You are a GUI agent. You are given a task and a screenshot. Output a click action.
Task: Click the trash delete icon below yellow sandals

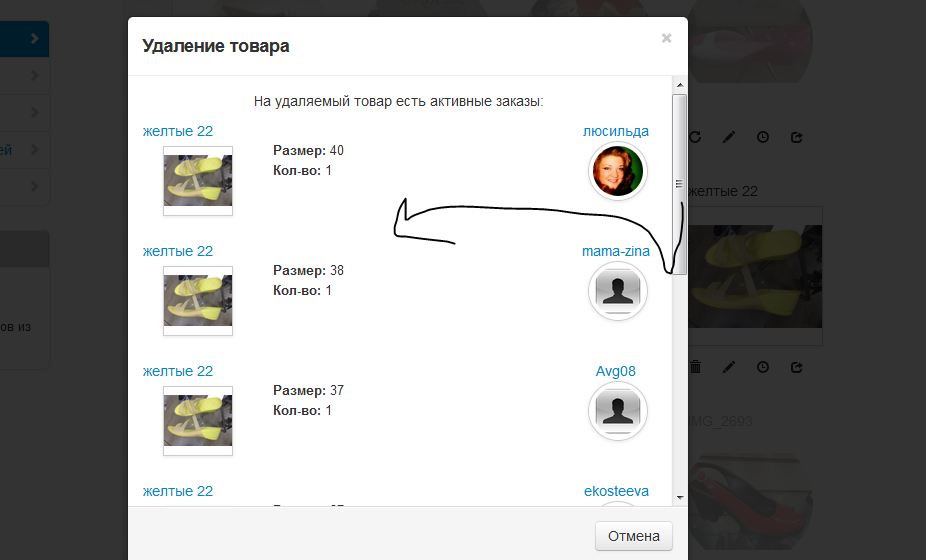point(696,367)
